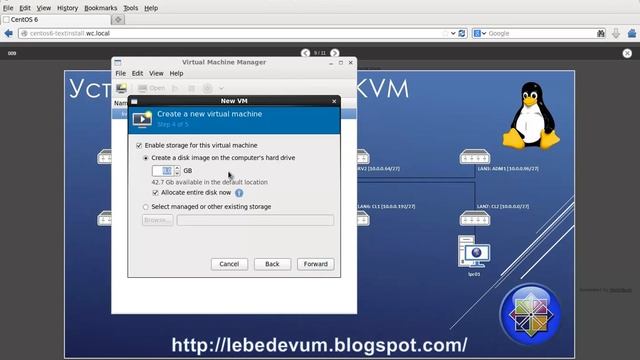Select managed or other existing storage option
The image size is (640, 360).
point(146,207)
